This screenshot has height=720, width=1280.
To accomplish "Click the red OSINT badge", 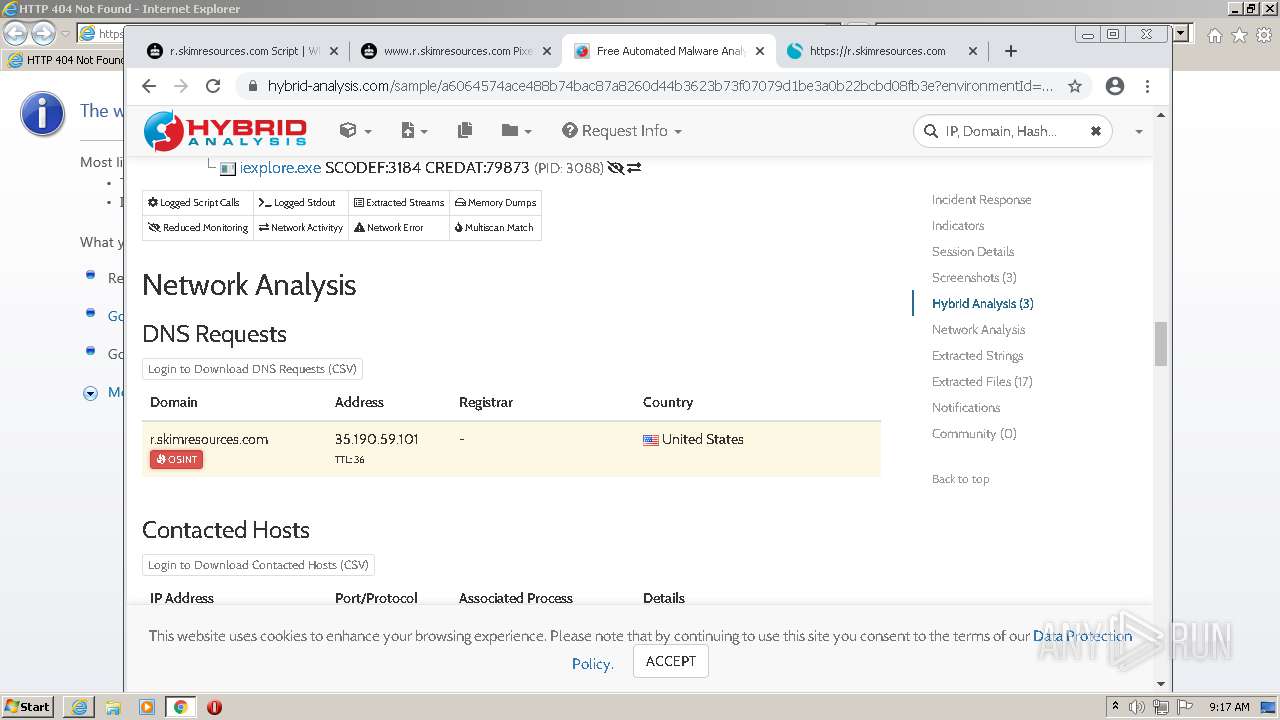I will [x=176, y=460].
